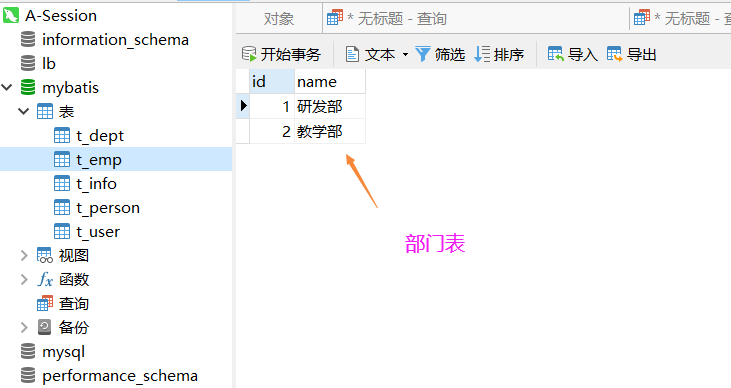Click the 教学部 cell
Image resolution: width=731 pixels, height=388 pixels.
tap(330, 131)
